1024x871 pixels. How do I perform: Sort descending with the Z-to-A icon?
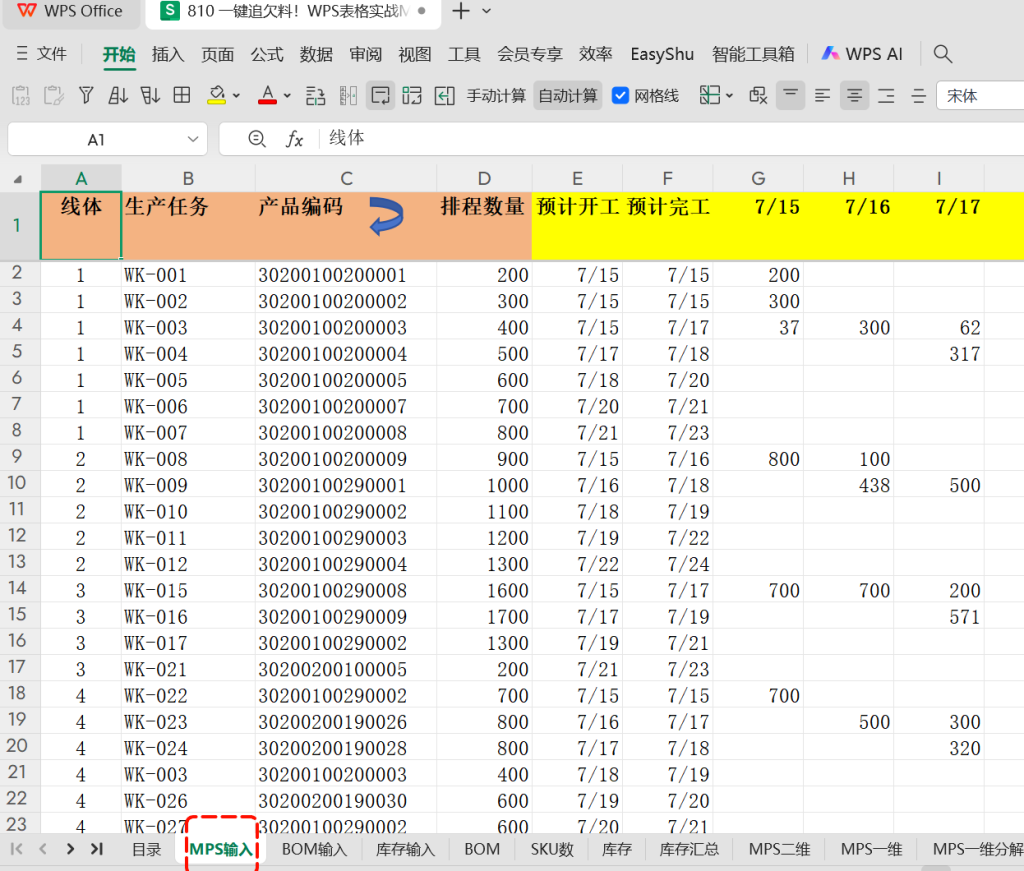point(150,96)
